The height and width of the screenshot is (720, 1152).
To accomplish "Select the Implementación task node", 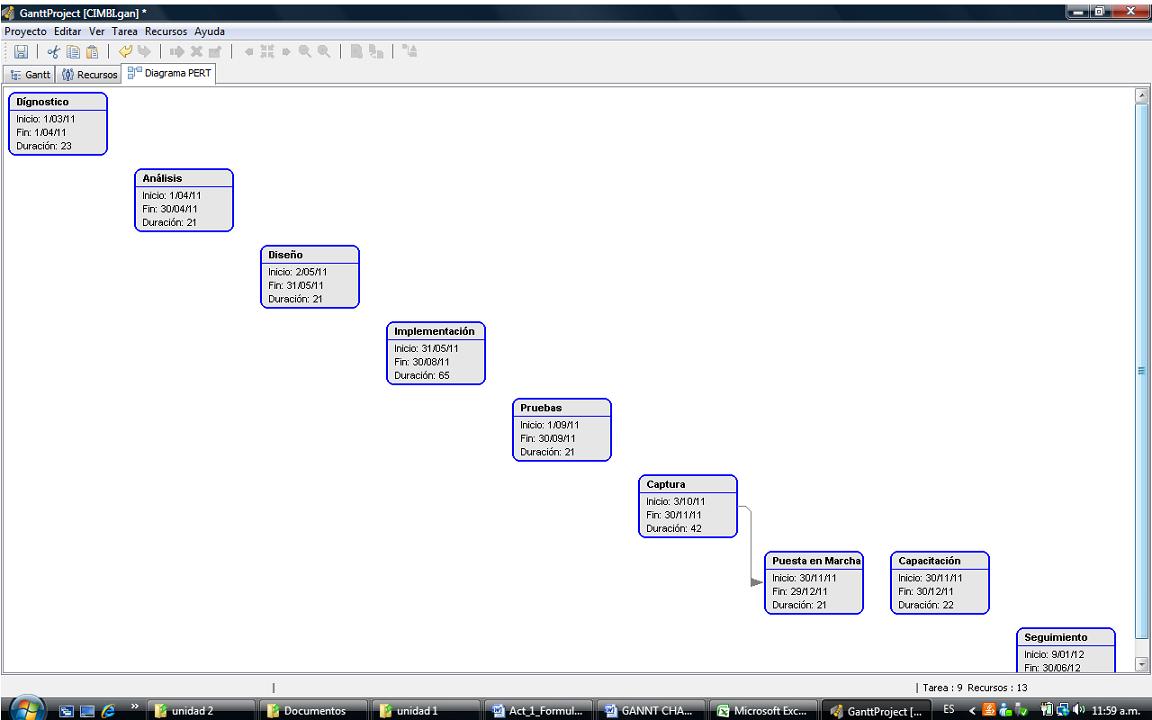I will [x=436, y=352].
